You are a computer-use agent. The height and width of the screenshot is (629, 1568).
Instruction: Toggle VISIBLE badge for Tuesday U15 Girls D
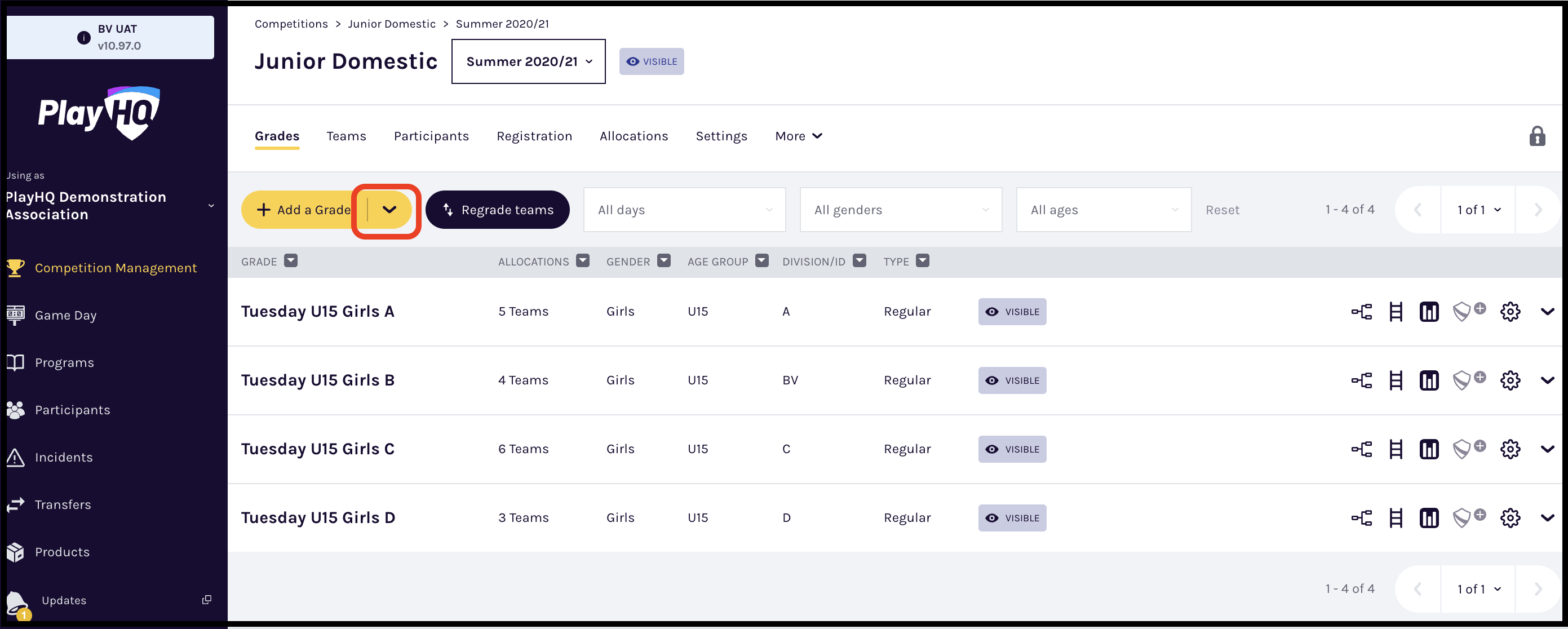coord(1012,517)
